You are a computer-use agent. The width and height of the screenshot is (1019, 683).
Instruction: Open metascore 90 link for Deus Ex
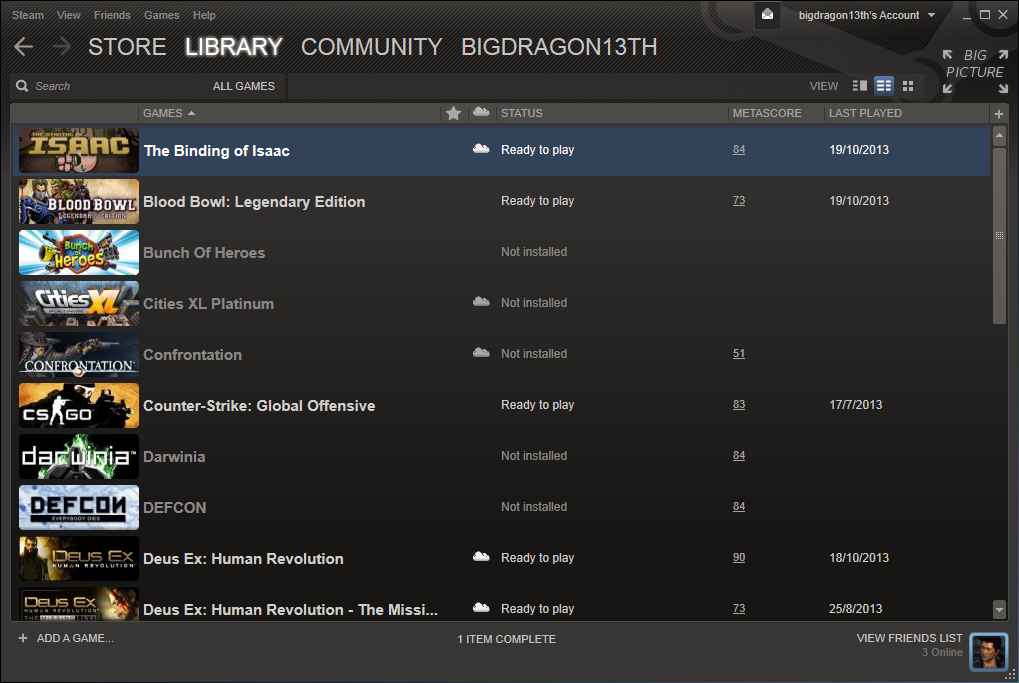coord(739,558)
